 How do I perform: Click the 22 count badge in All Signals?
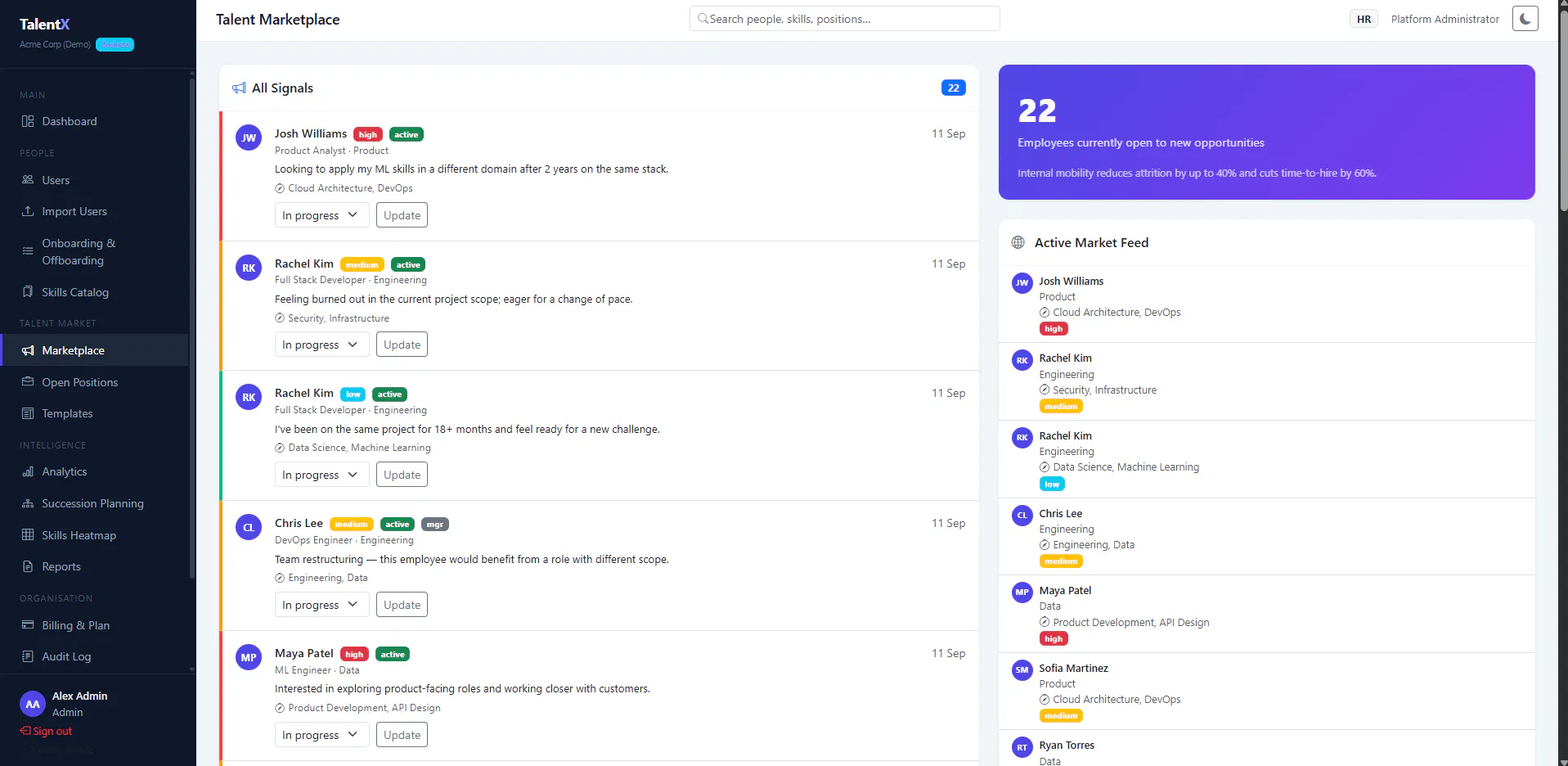(x=954, y=88)
